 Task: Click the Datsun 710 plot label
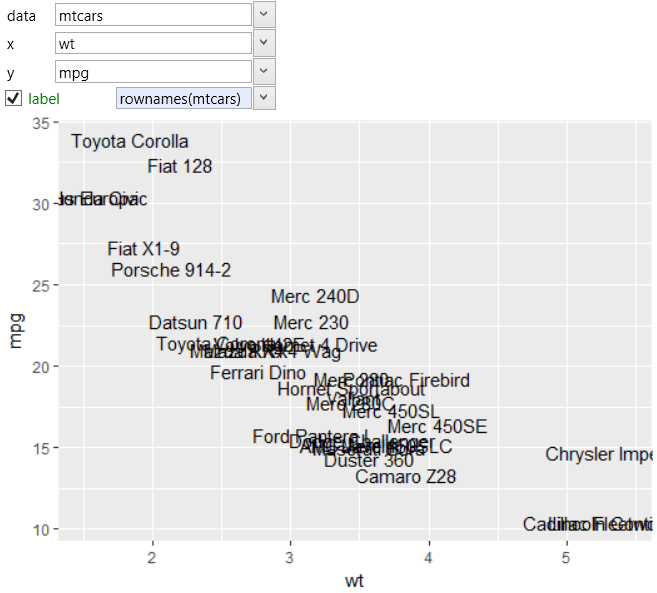(196, 323)
